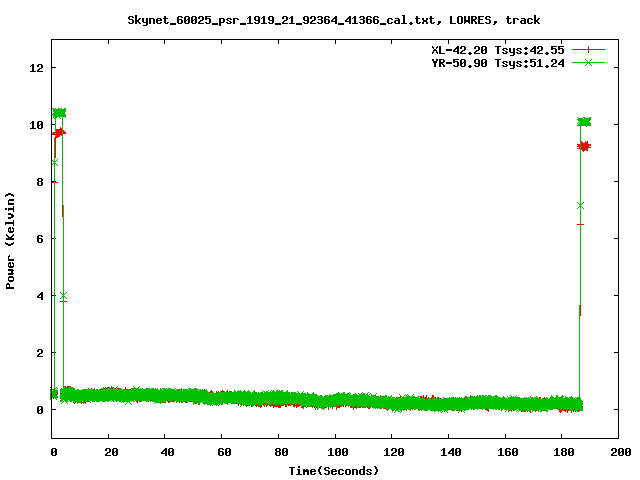Click y-axis tick value 10
The image size is (640, 480).
(x=36, y=125)
